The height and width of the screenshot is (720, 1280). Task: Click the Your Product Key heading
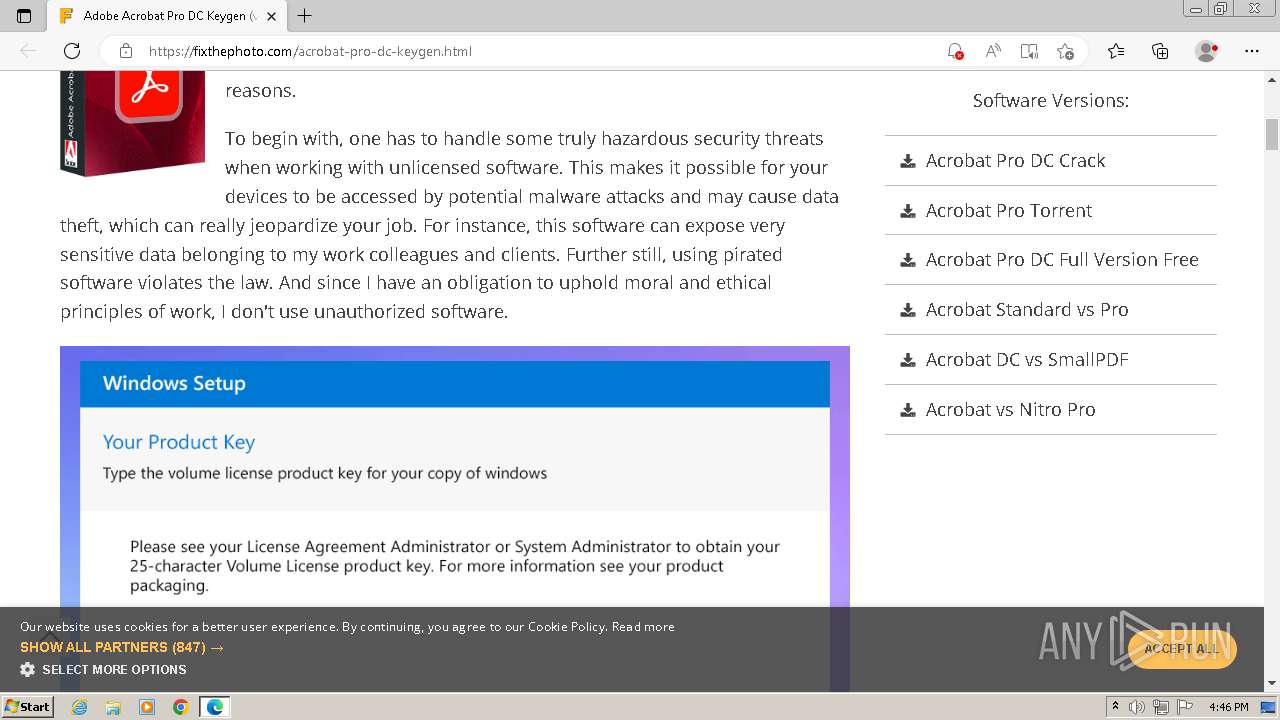(x=179, y=442)
